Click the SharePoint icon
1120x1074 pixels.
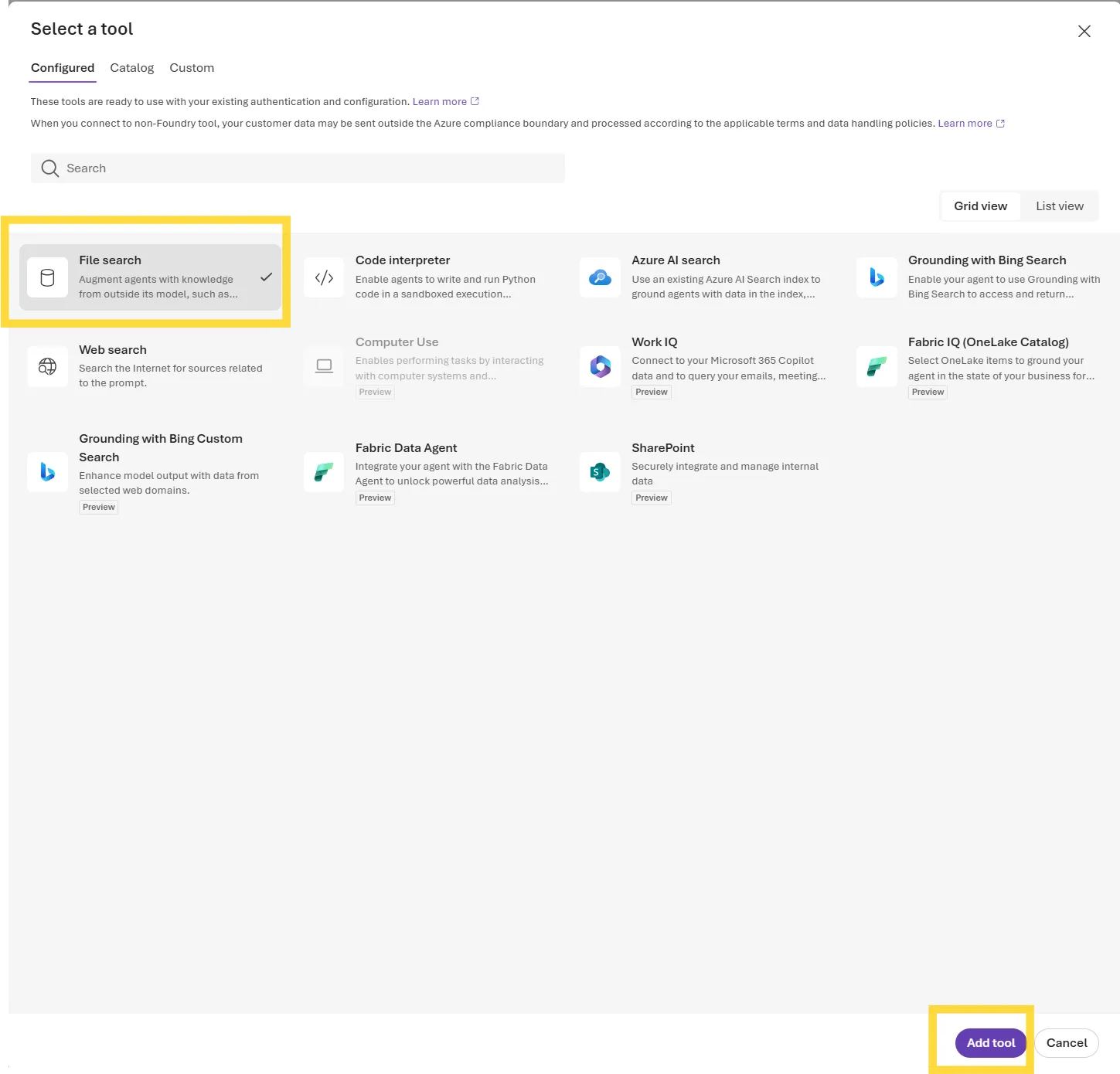coord(600,472)
